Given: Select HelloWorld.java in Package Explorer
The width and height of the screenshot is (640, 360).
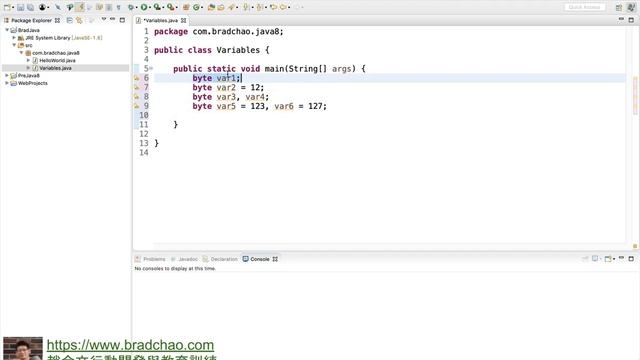Looking at the screenshot, I should [57, 60].
